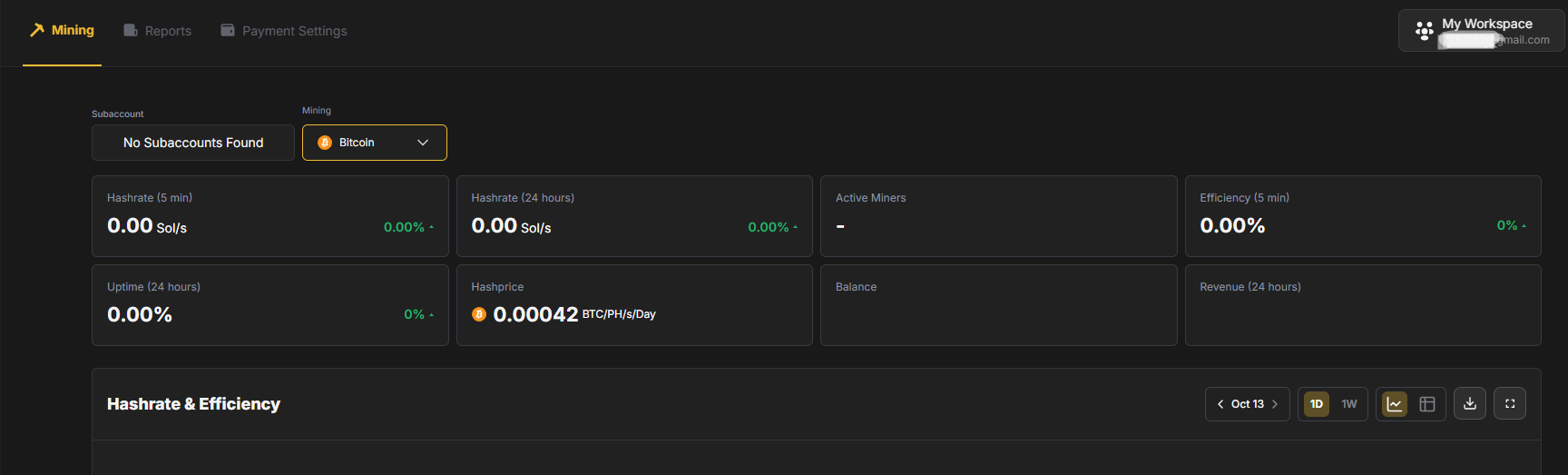Image resolution: width=1568 pixels, height=475 pixels.
Task: Switch to table view of hashrate data
Action: coord(1426,404)
